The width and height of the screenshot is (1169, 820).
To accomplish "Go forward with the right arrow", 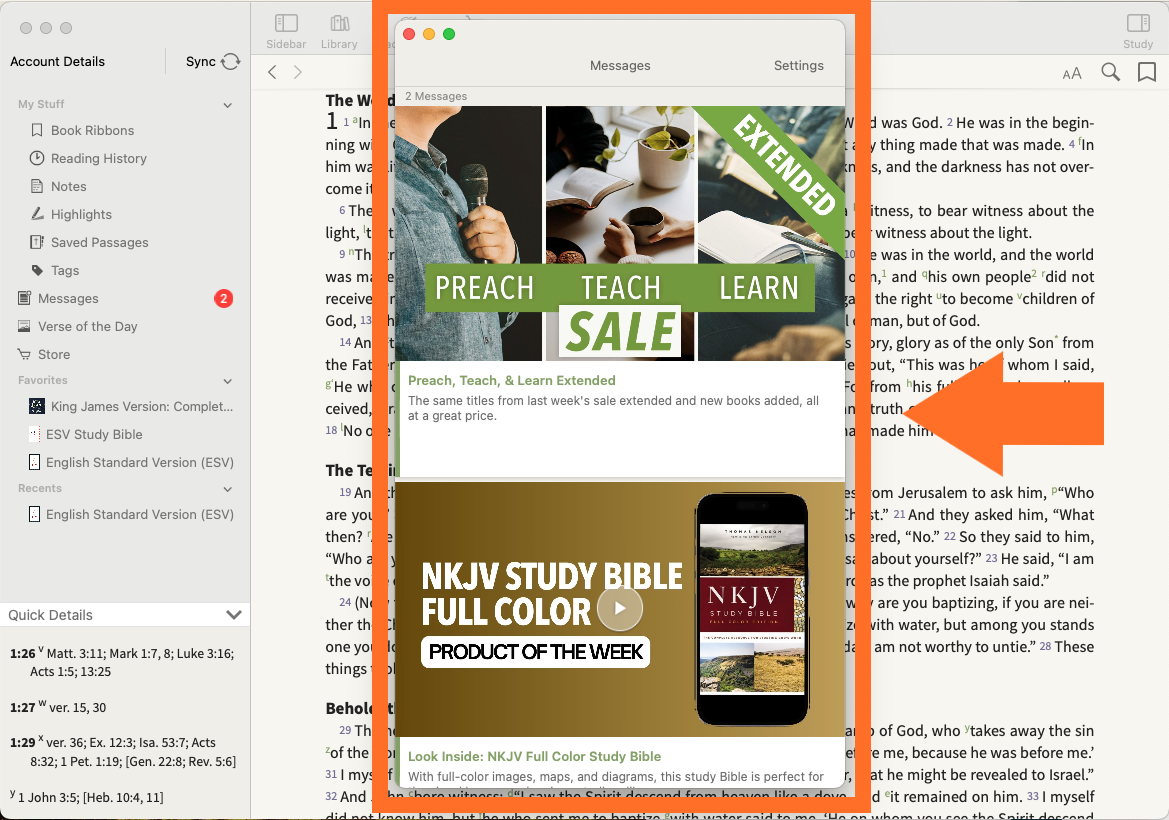I will tap(297, 72).
